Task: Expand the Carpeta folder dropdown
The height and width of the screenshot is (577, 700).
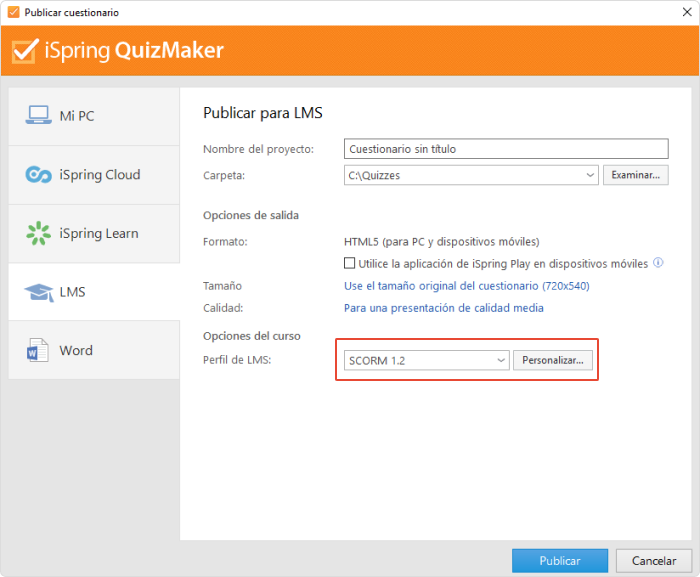Action: (x=590, y=175)
